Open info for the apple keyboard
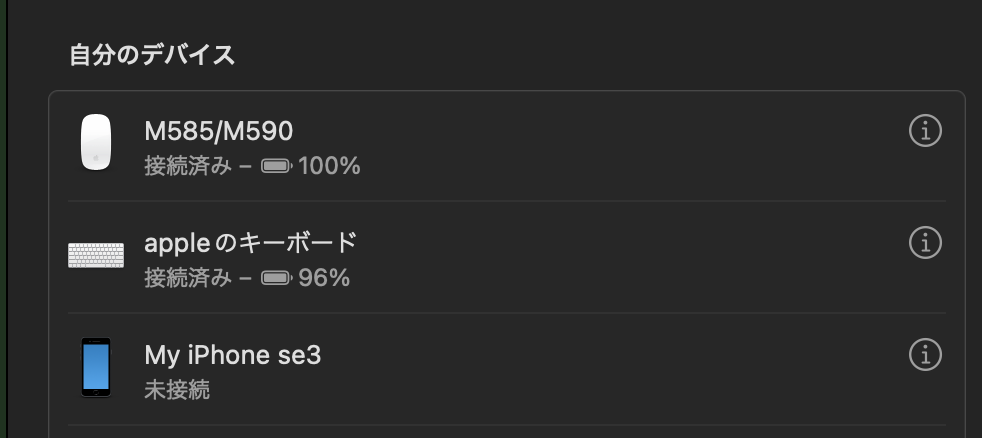982x438 pixels. [x=925, y=242]
